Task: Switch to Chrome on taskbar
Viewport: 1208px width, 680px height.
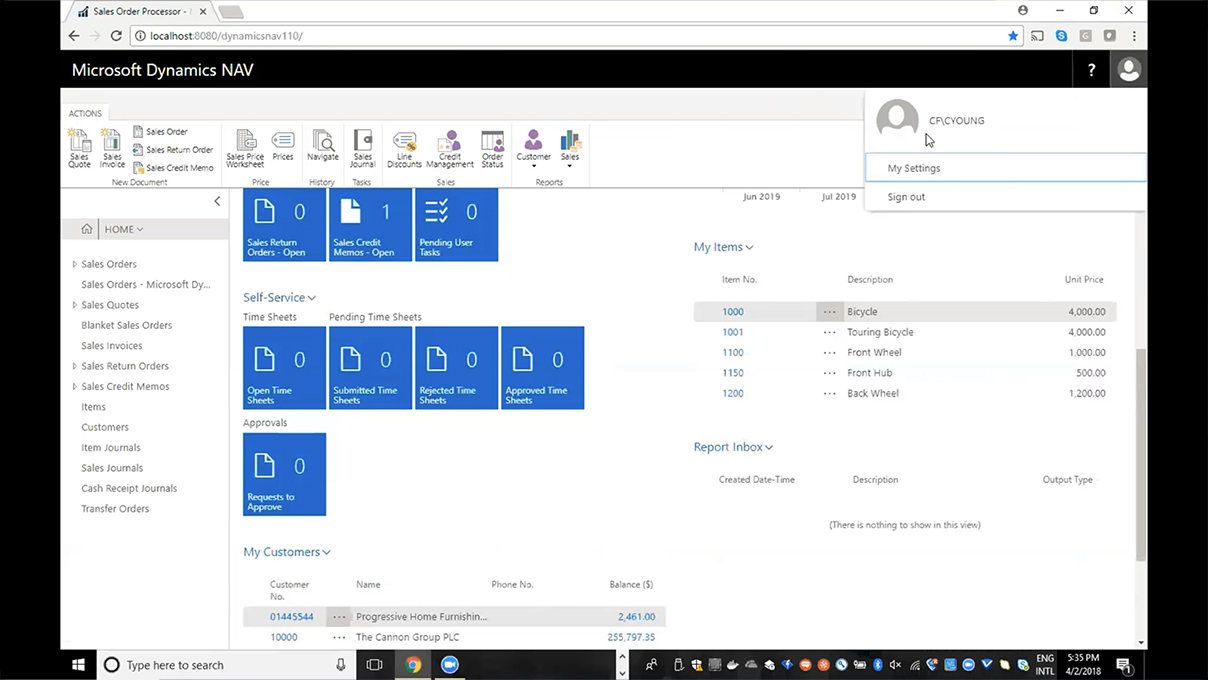Action: (413, 665)
